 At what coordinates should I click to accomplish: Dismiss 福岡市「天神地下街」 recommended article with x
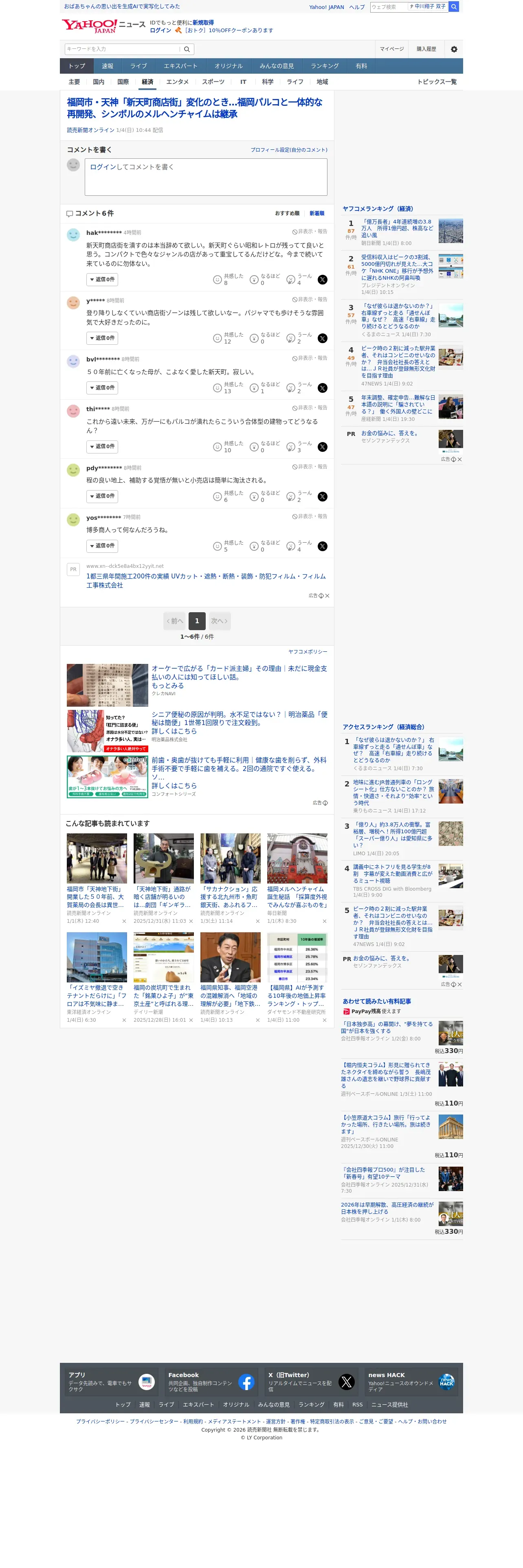tap(124, 921)
